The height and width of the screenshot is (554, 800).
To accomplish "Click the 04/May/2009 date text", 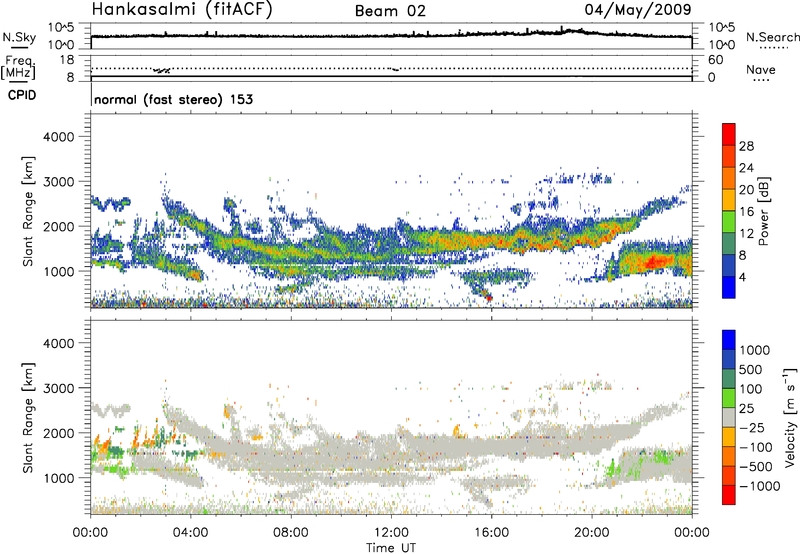I will (638, 10).
